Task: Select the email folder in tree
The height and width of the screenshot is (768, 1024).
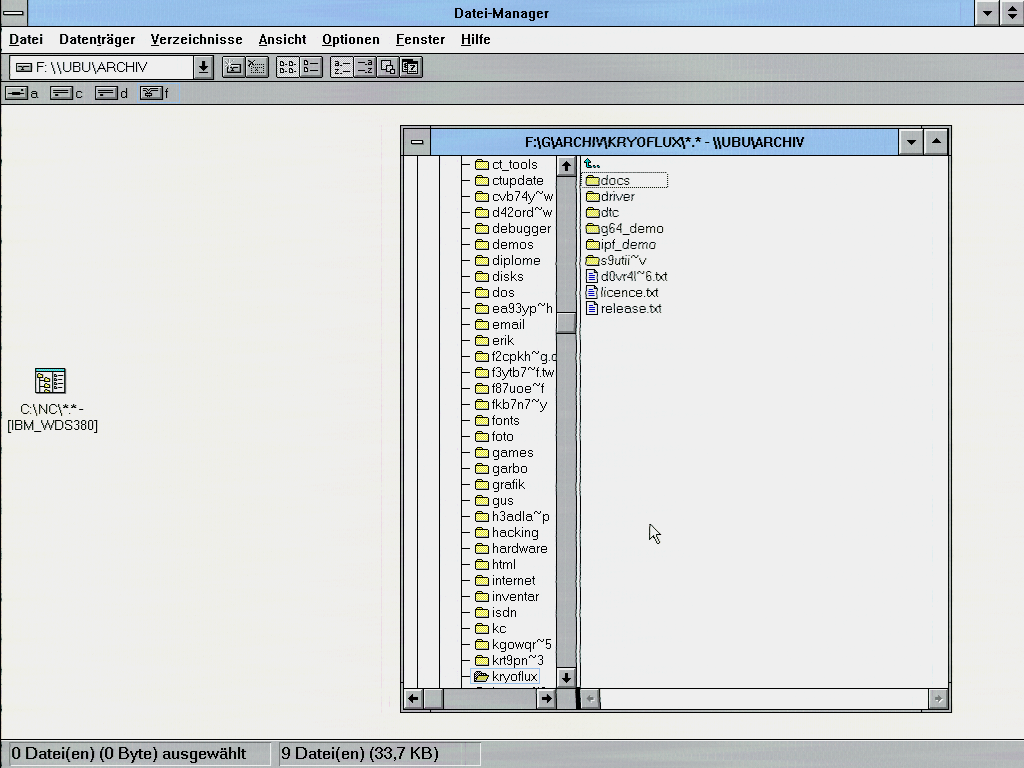Action: [500, 325]
